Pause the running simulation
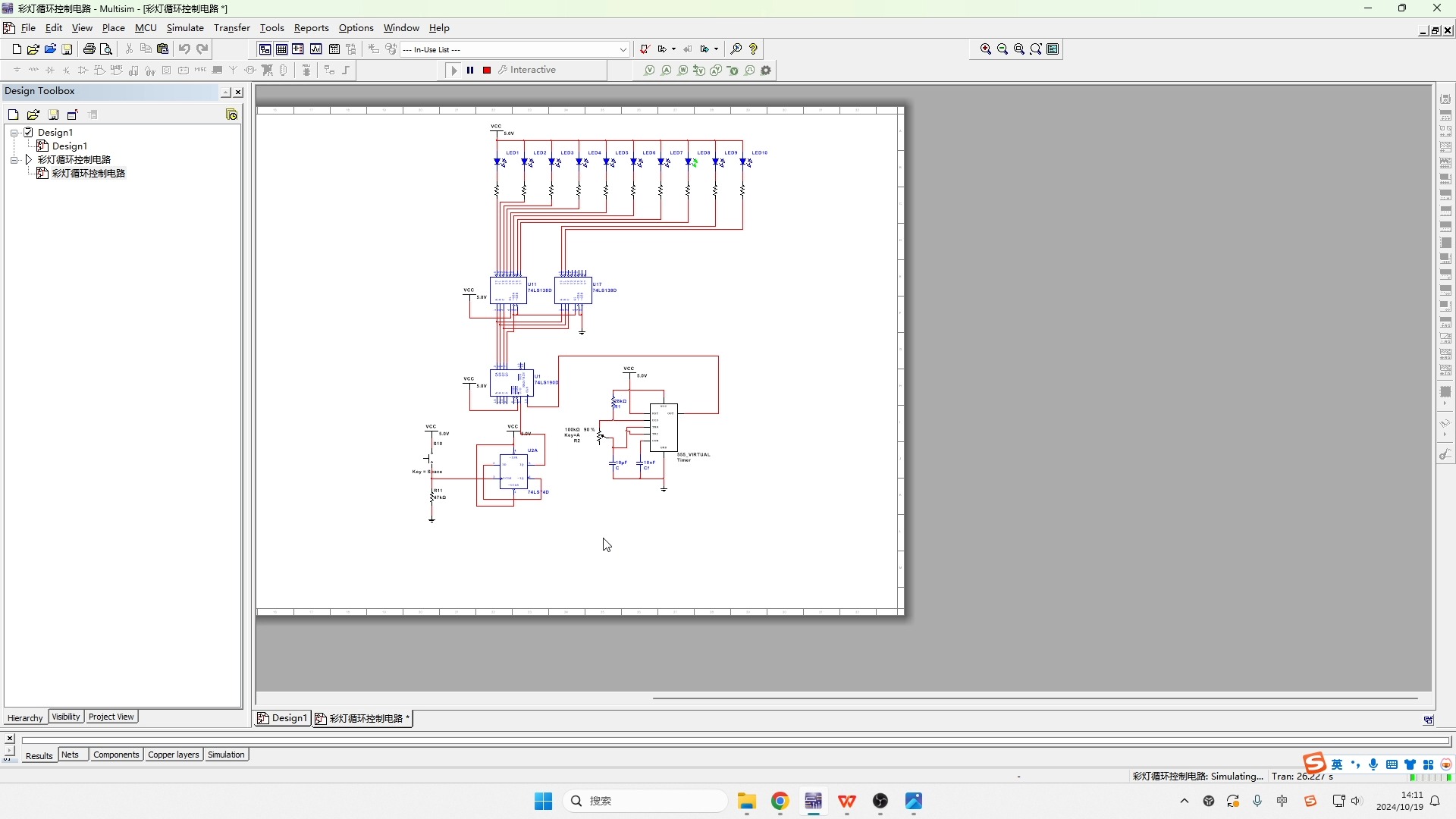This screenshot has height=819, width=1456. [x=470, y=71]
